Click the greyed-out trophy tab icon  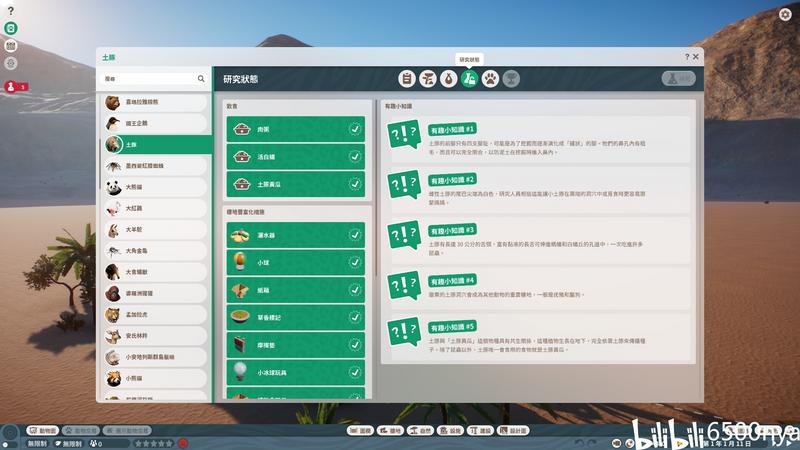click(x=511, y=79)
